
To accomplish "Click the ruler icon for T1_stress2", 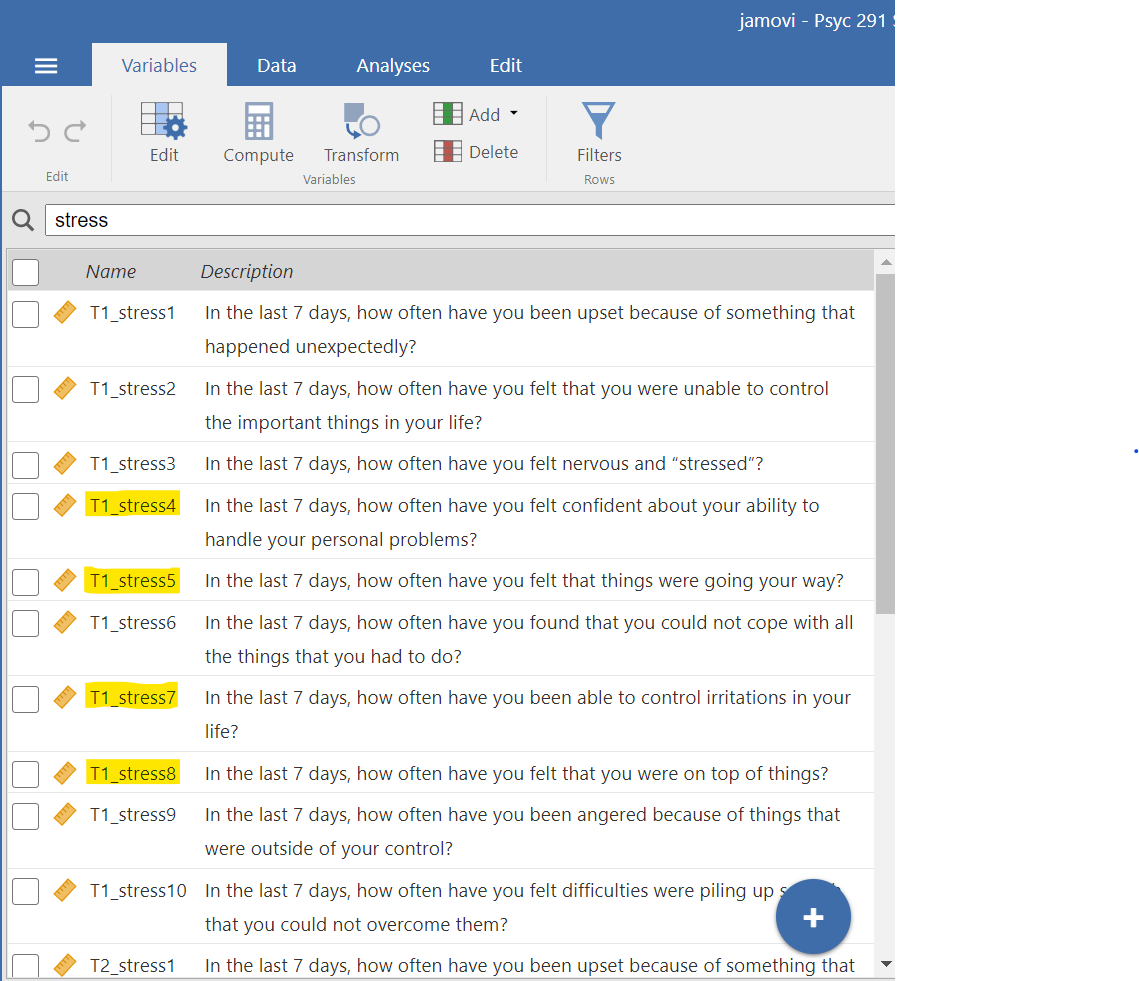I will pyautogui.click(x=65, y=389).
